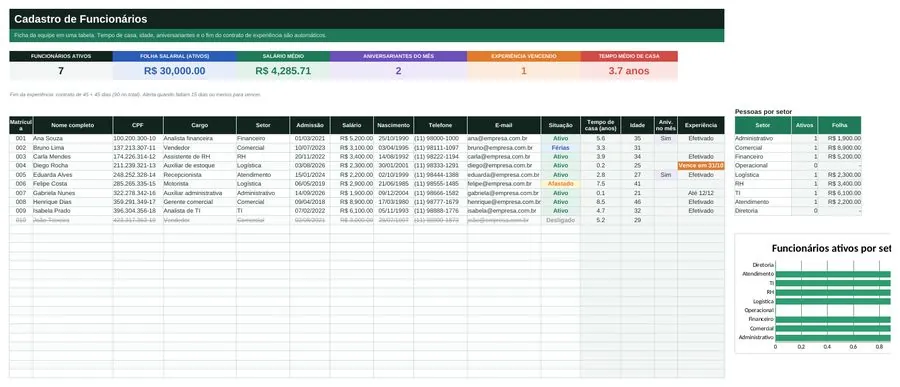This screenshot has width=900, height=387.
Task: Click the 'Salário' column header
Action: click(x=352, y=125)
